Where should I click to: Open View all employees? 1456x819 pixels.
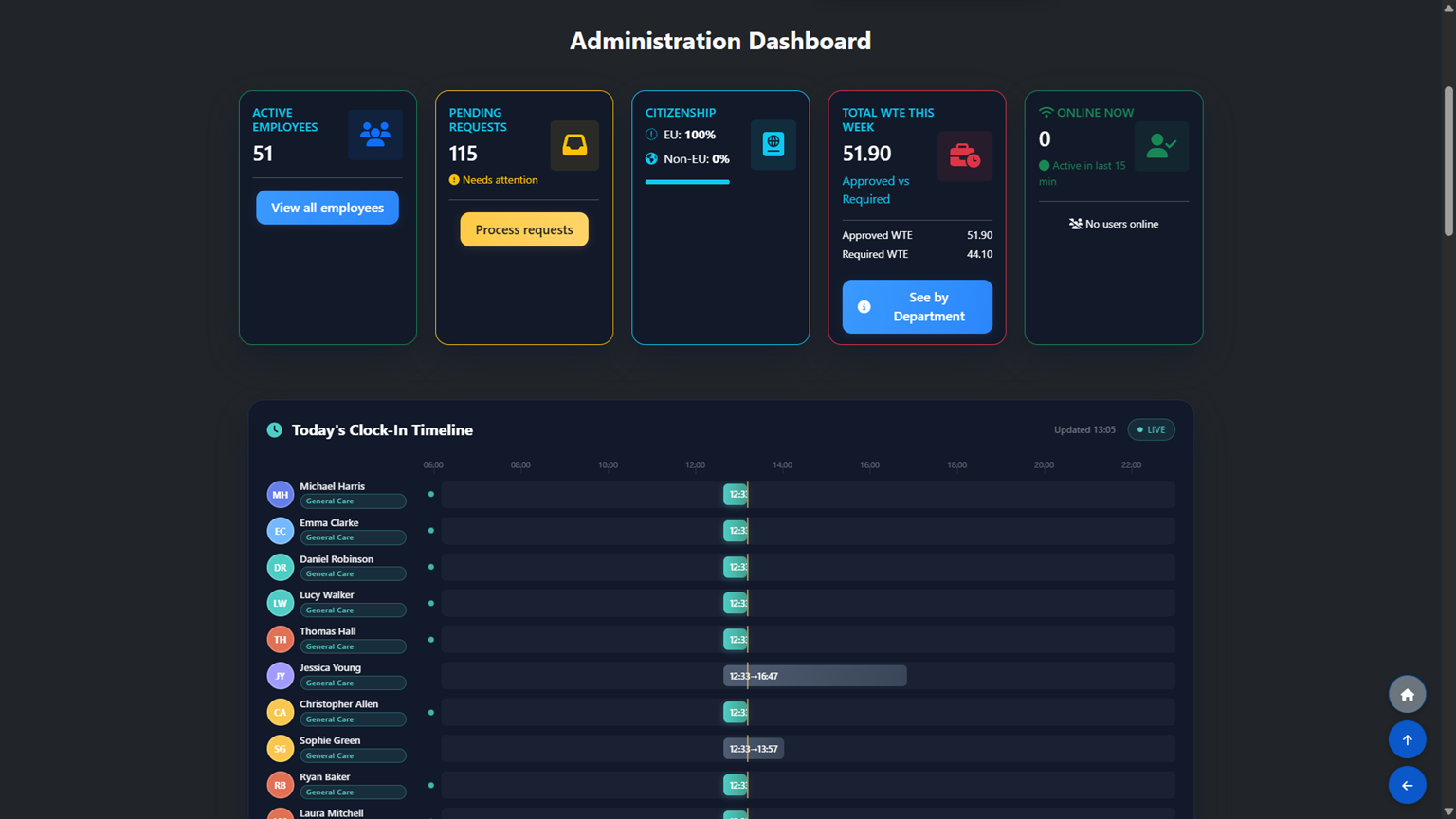(327, 208)
